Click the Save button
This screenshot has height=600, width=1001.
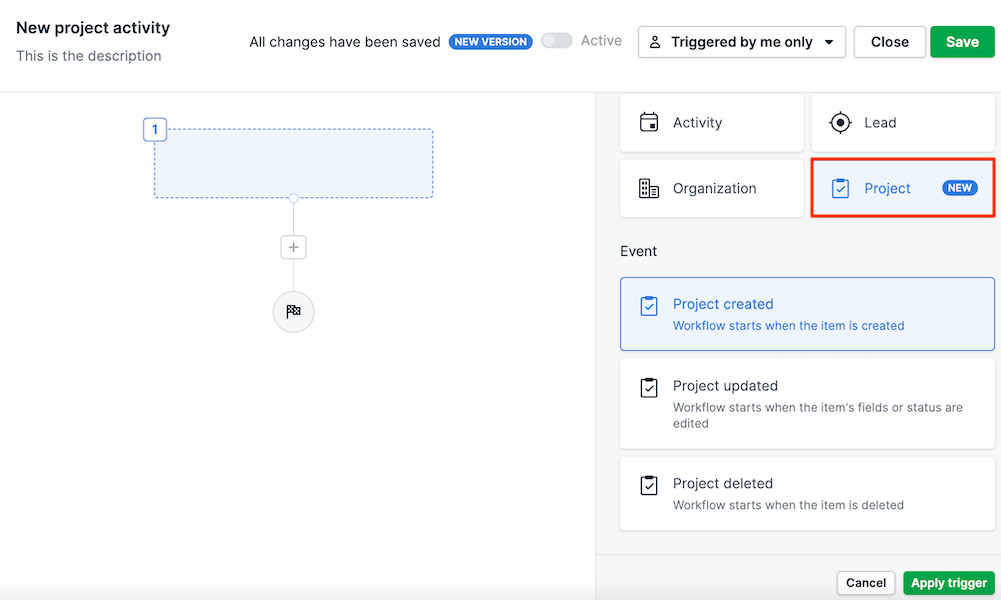(961, 41)
